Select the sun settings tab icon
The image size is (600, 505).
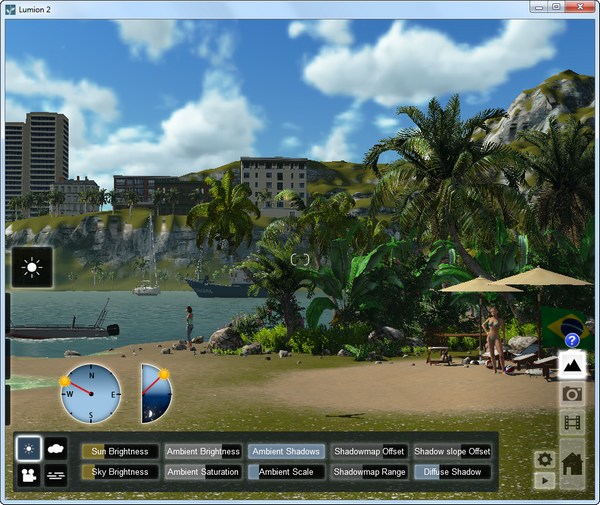tap(29, 449)
